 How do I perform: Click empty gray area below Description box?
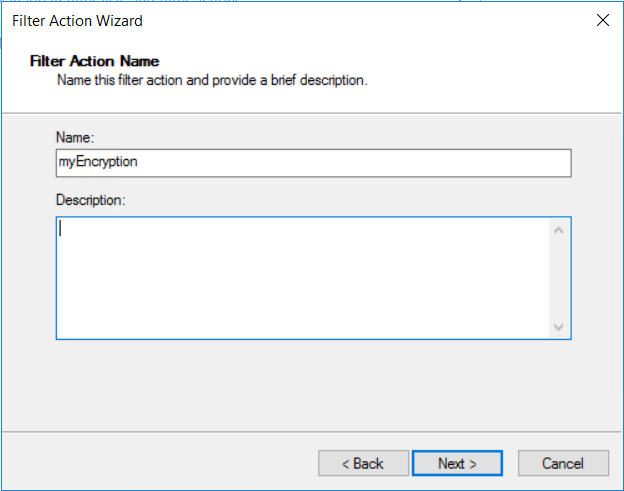coord(300,385)
